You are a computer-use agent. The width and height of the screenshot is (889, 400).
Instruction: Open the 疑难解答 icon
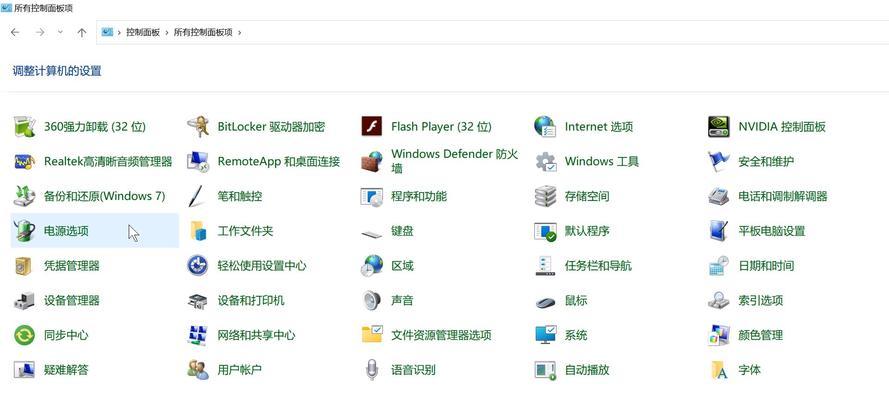(x=24, y=370)
